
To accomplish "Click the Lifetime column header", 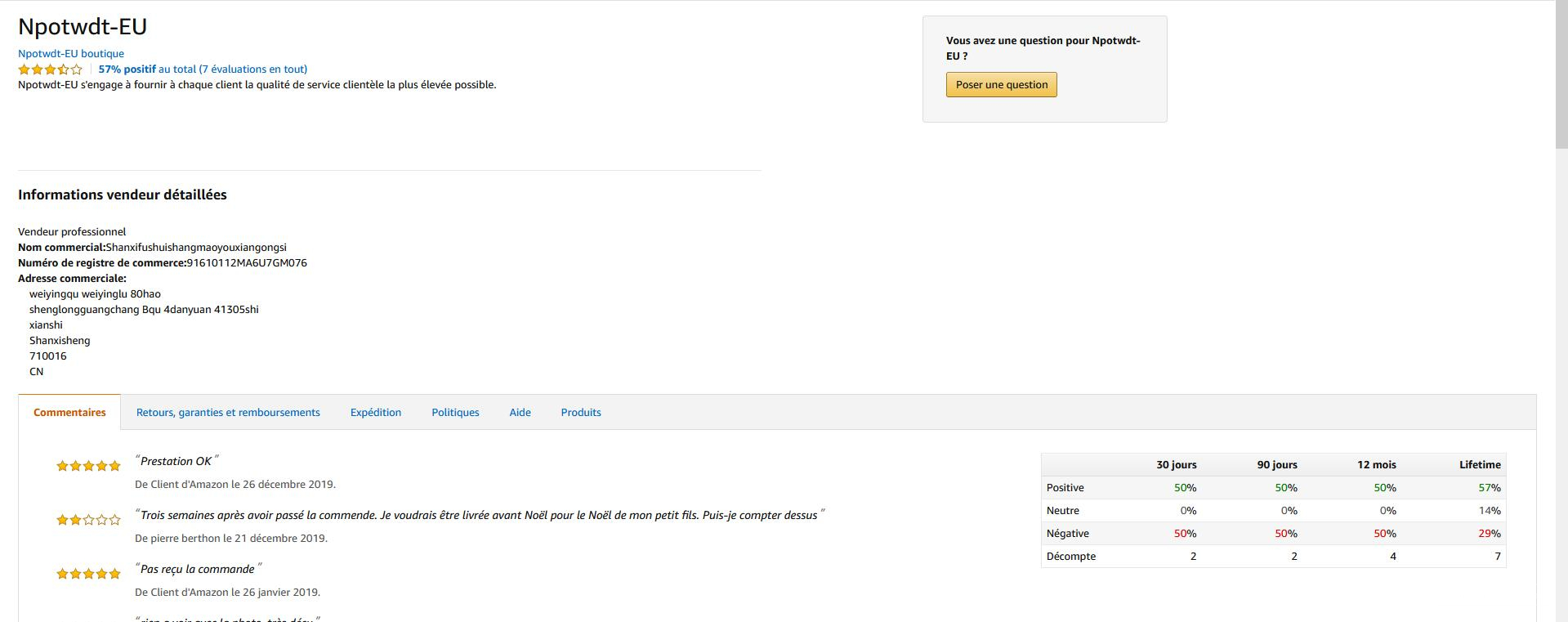I will point(1480,465).
